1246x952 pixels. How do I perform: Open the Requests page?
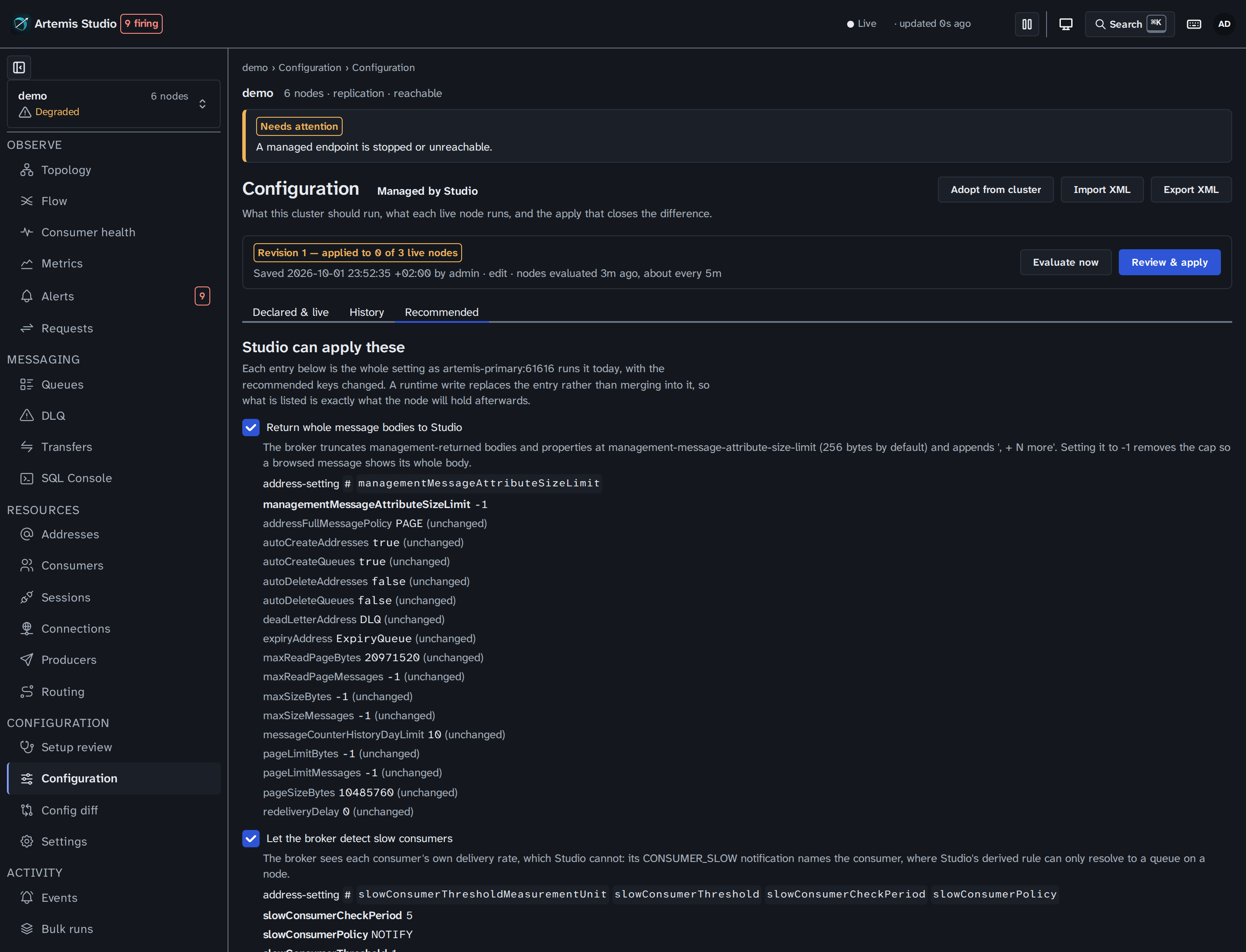(x=113, y=328)
